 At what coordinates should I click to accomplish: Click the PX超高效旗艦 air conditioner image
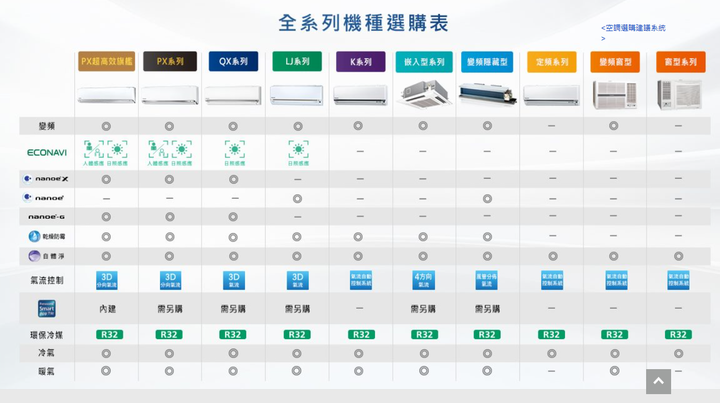tap(107, 95)
